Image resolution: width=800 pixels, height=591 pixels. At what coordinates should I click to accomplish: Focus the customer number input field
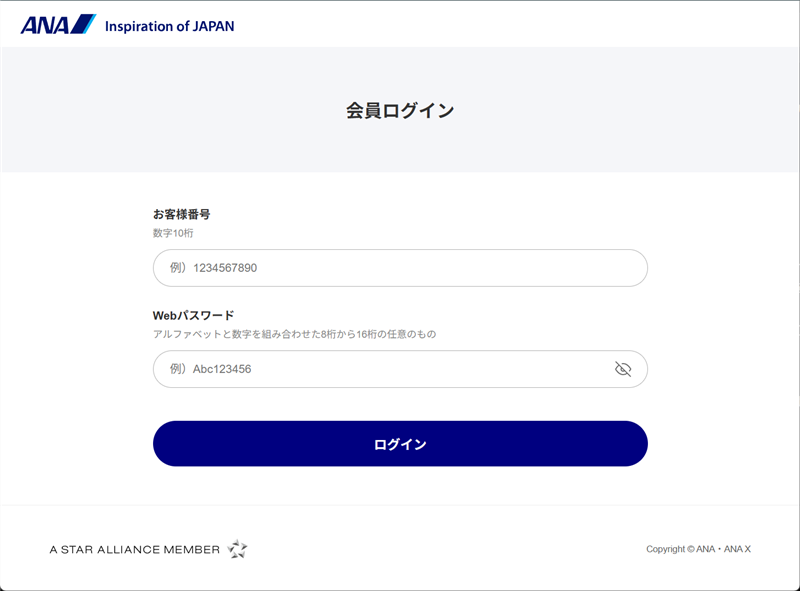point(400,268)
